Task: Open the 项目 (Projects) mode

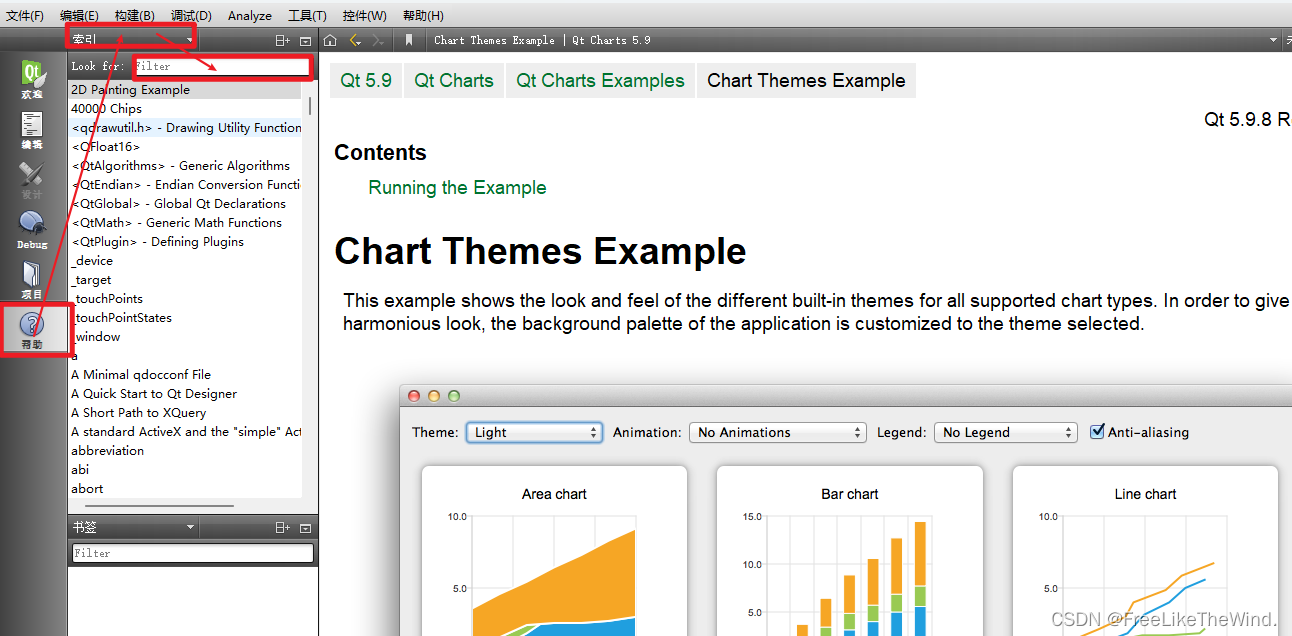Action: [32, 280]
